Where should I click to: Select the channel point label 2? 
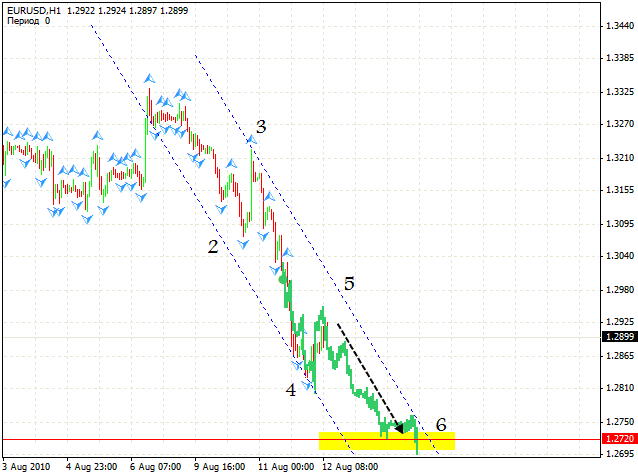click(213, 247)
